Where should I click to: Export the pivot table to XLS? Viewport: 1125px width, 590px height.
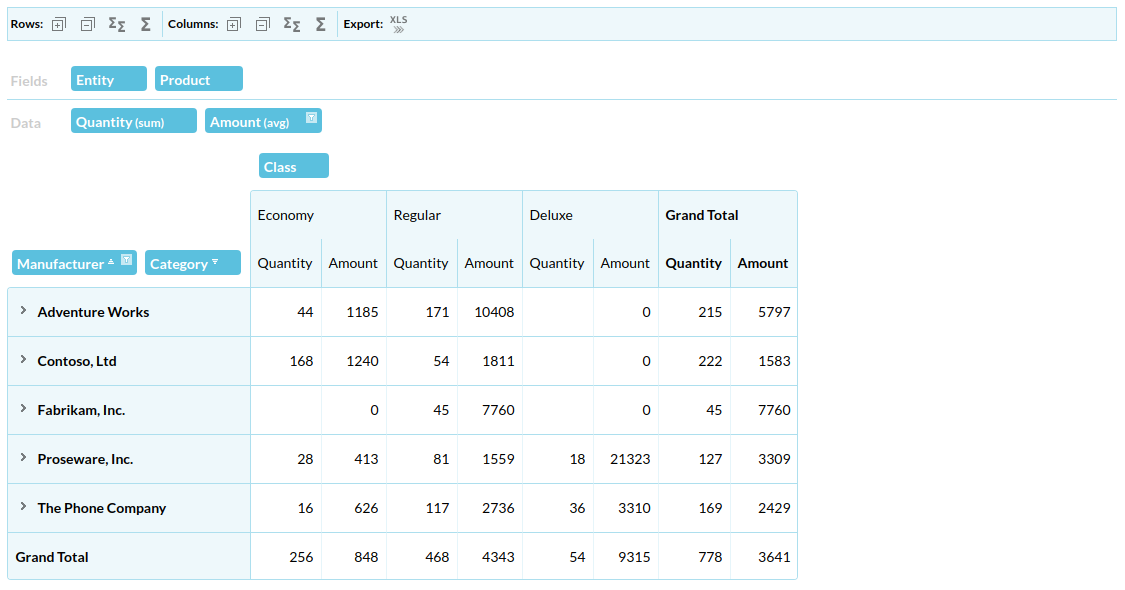pos(398,24)
